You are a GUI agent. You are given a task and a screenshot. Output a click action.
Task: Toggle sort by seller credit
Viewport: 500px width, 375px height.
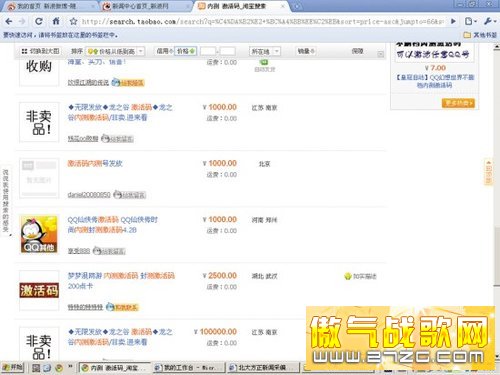click(x=165, y=51)
